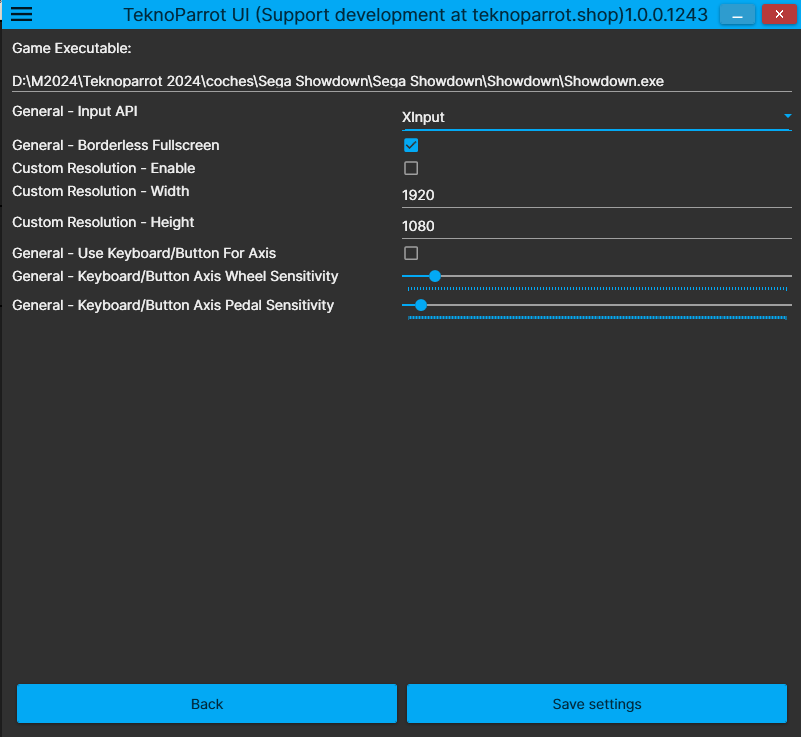The height and width of the screenshot is (737, 801).
Task: Toggle the Borderless Fullscreen checkbox
Action: pyautogui.click(x=411, y=145)
